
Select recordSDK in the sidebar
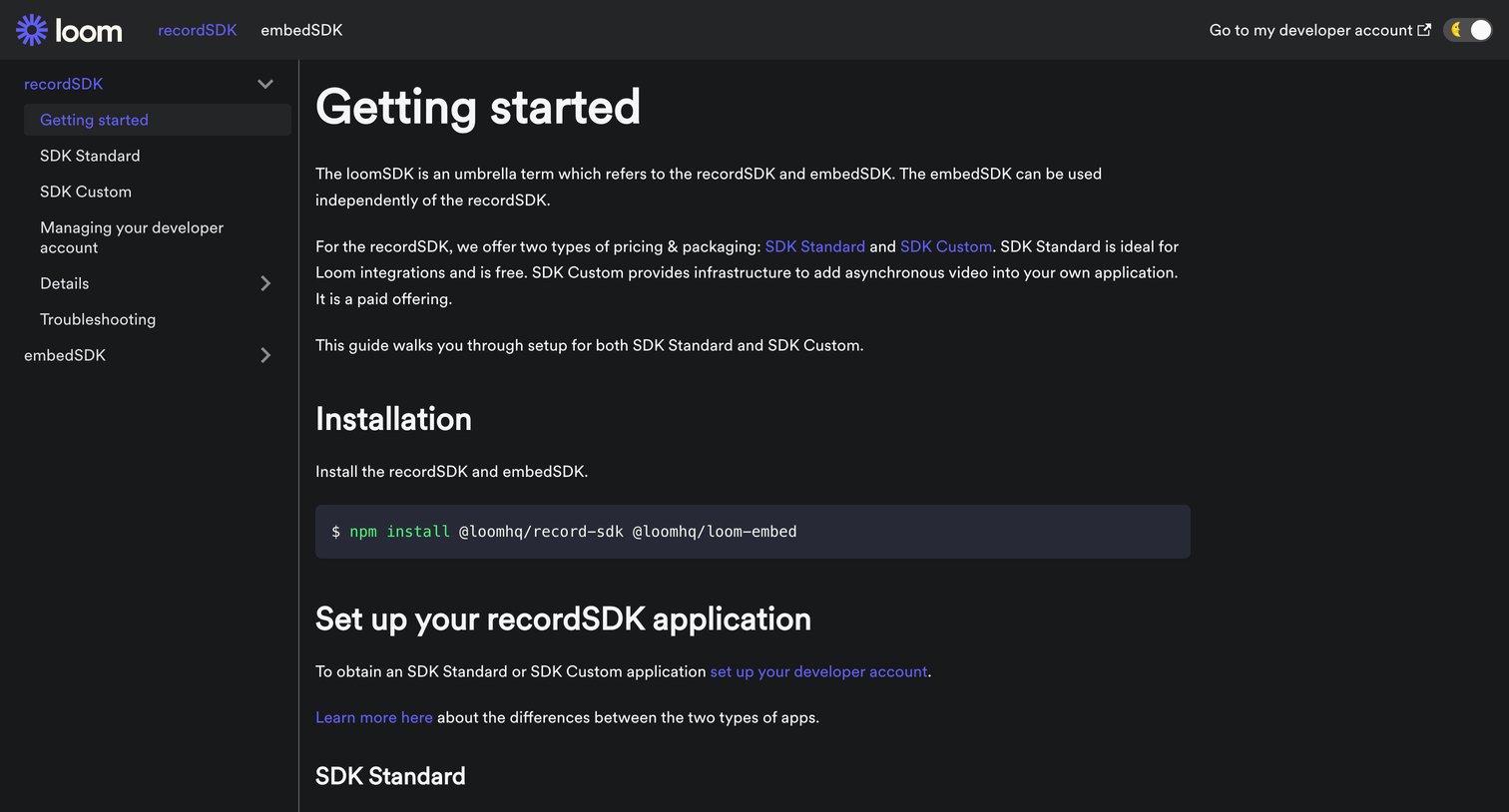click(64, 84)
